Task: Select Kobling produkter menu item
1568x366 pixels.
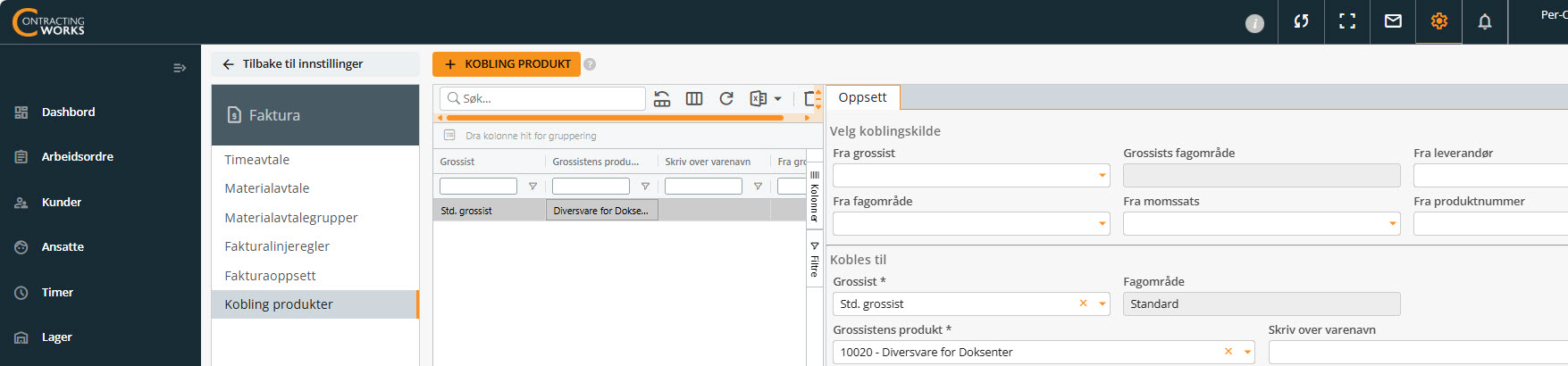Action: coord(315,304)
